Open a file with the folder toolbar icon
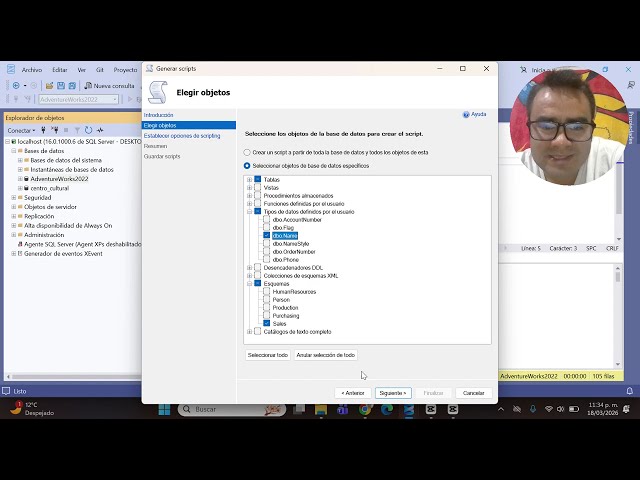Image resolution: width=640 pixels, height=480 pixels. click(x=49, y=86)
